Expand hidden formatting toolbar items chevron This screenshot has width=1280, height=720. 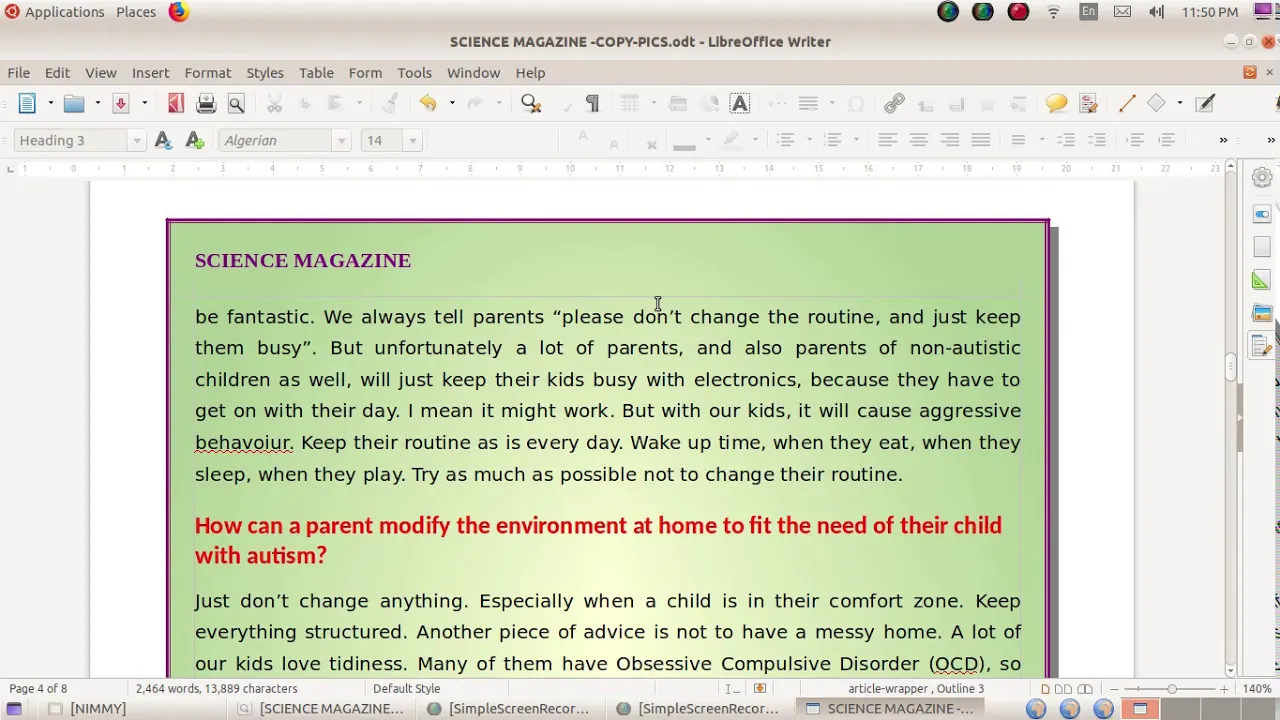click(1223, 140)
